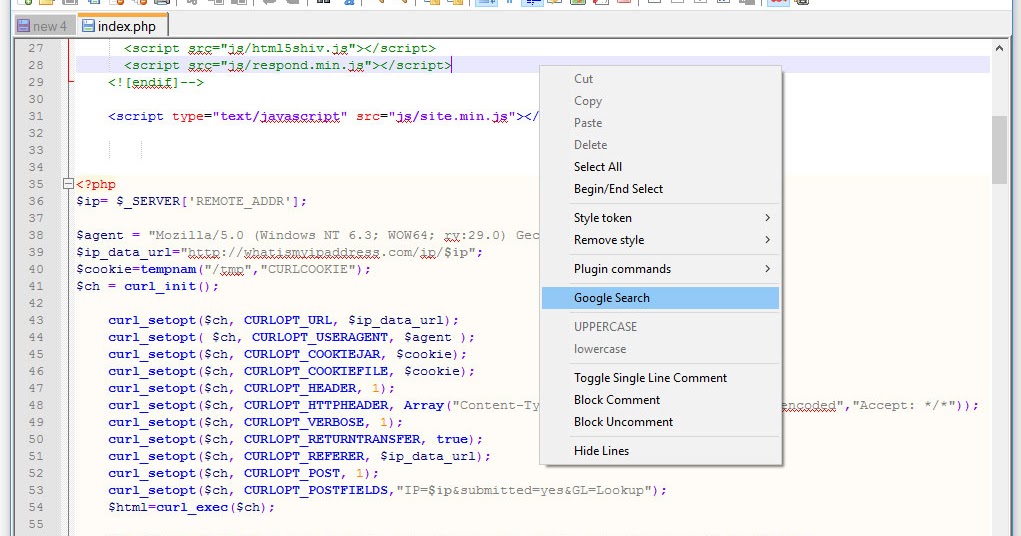This screenshot has width=1021, height=536.
Task: Open the Remove style submenu
Action: pos(660,240)
